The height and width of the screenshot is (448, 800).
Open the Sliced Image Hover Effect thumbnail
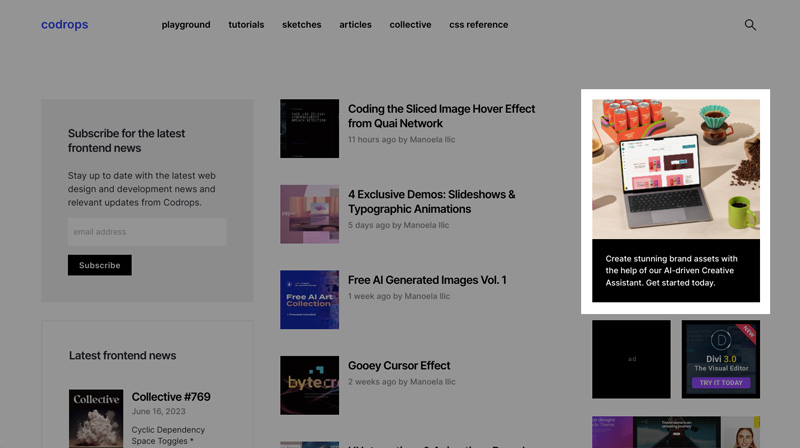309,129
